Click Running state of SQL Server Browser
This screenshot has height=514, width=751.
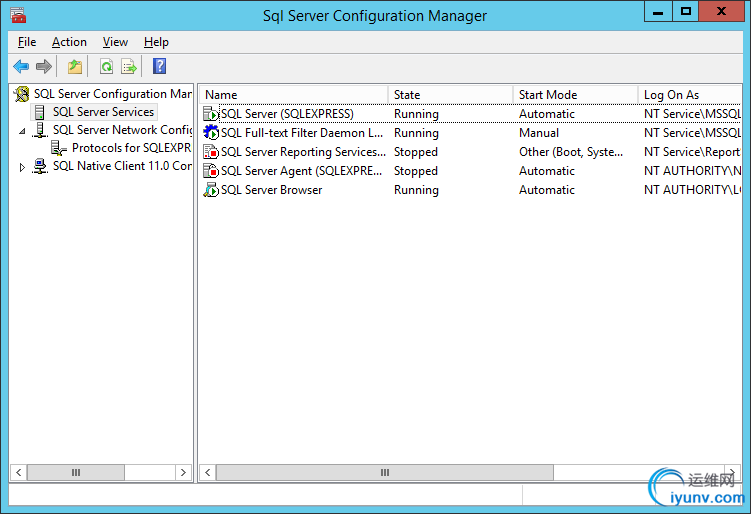pyautogui.click(x=416, y=190)
